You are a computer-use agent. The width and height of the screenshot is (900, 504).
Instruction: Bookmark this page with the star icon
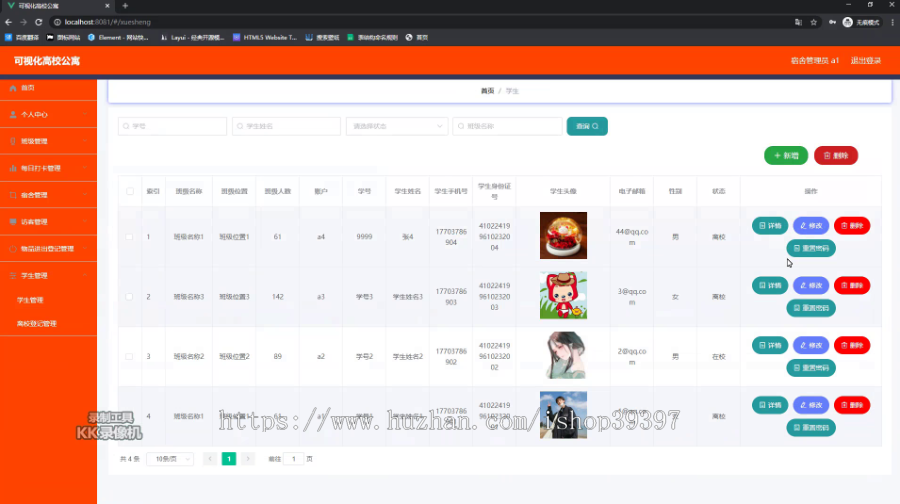coord(813,22)
